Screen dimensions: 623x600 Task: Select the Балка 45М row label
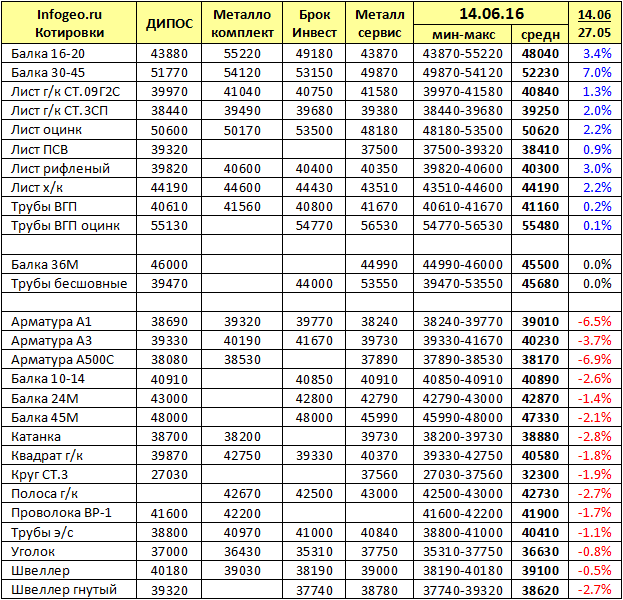(44, 418)
